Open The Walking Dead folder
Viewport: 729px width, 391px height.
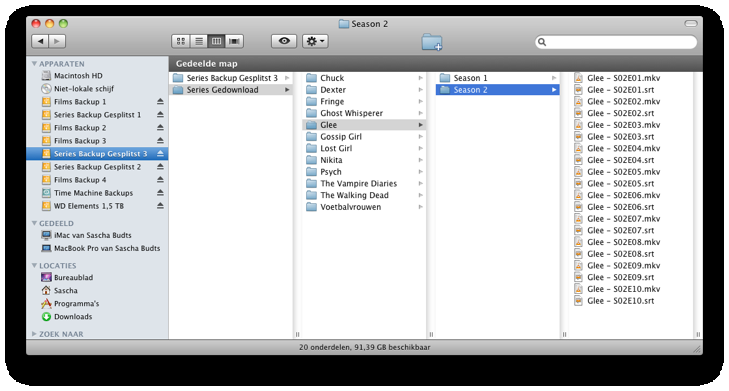click(364, 195)
